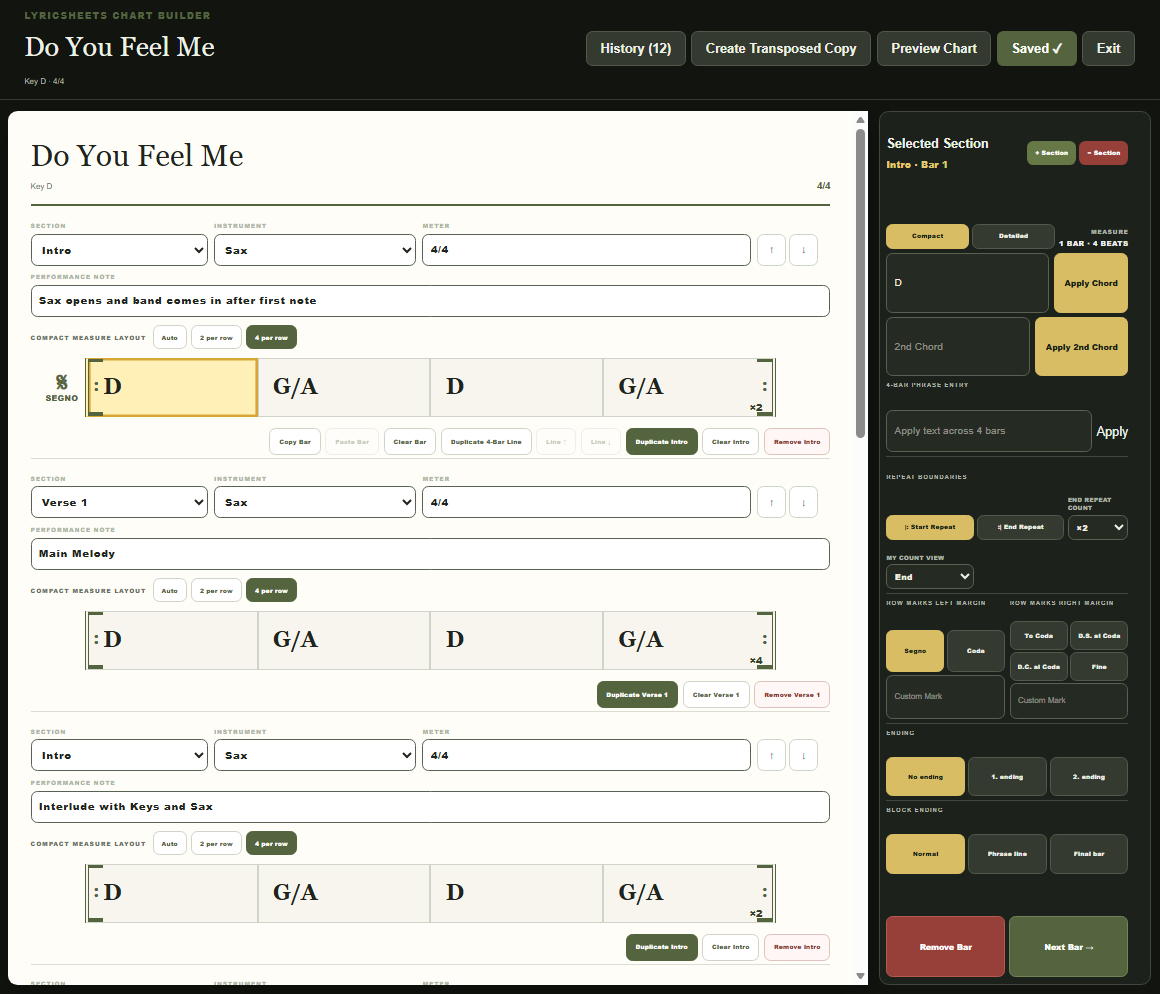Open Preview Chart
The width and height of the screenshot is (1160, 994).
click(934, 48)
